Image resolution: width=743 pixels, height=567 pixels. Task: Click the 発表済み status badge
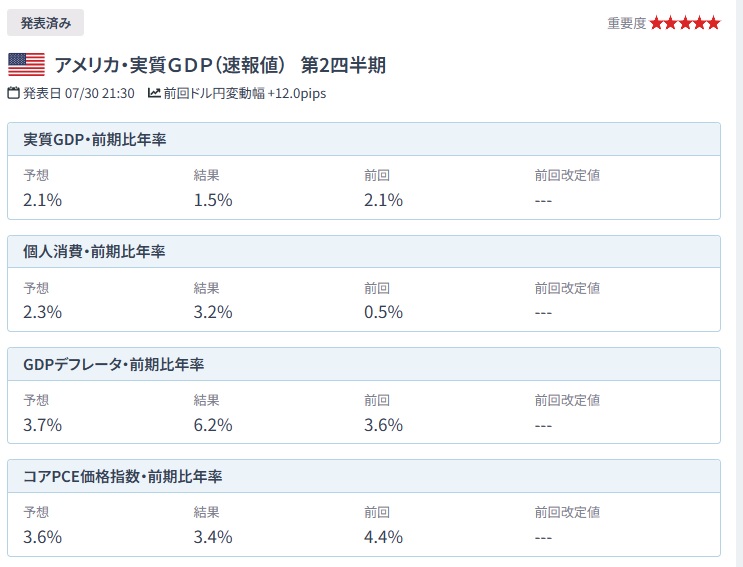(45, 23)
